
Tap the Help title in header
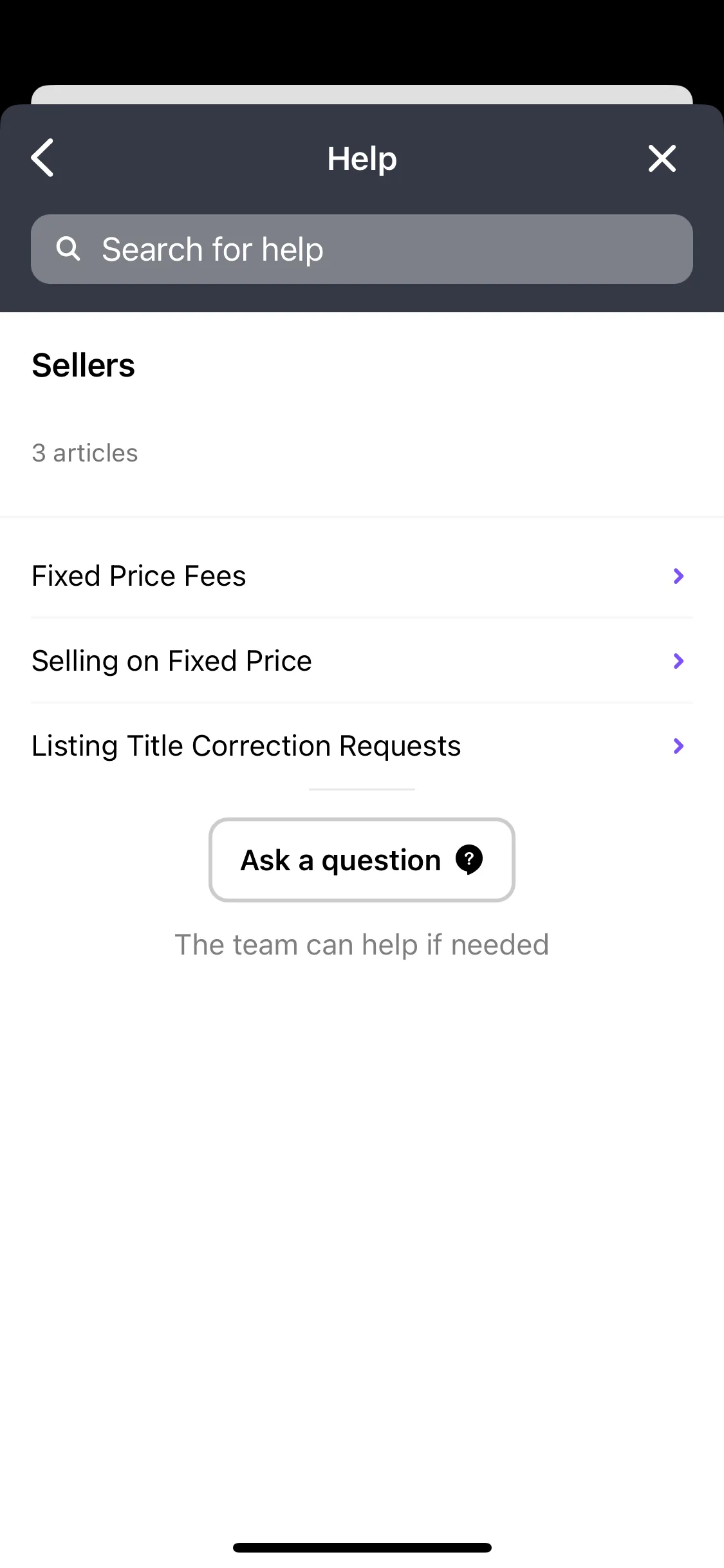(x=362, y=158)
